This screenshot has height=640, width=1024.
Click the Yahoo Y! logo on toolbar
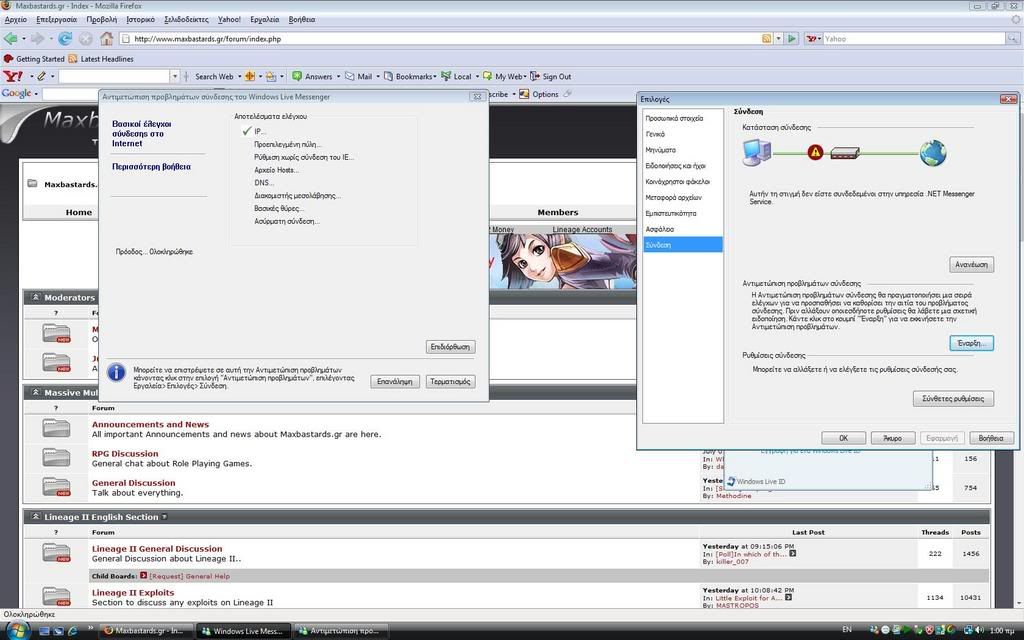tap(12, 76)
